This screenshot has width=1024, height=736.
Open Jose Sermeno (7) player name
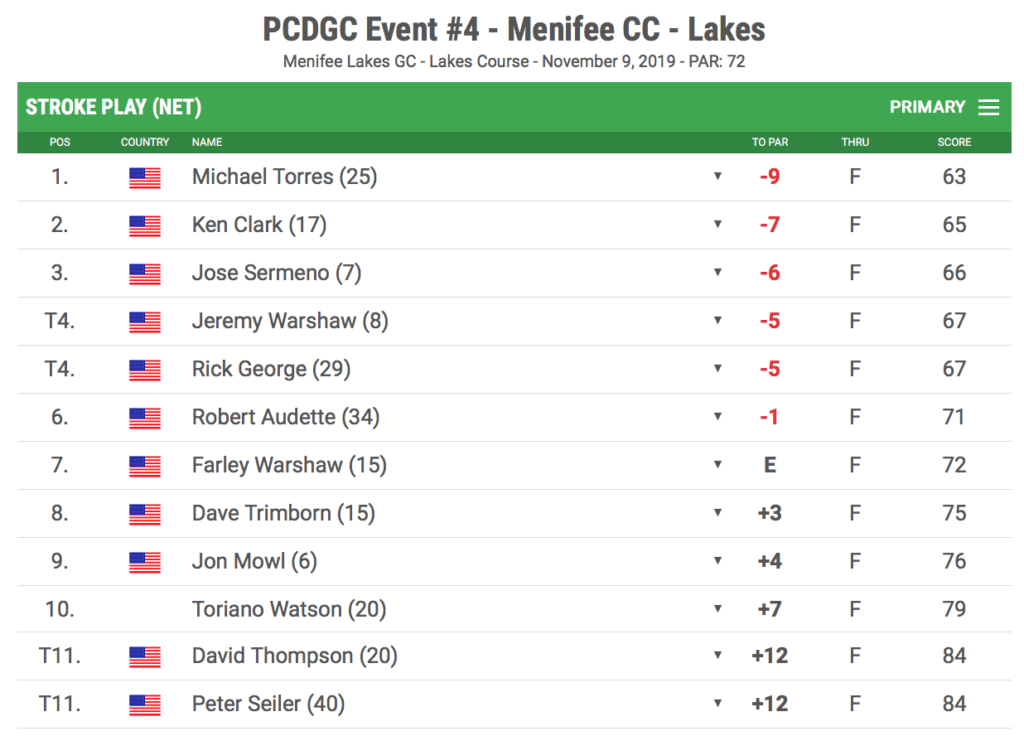point(276,273)
